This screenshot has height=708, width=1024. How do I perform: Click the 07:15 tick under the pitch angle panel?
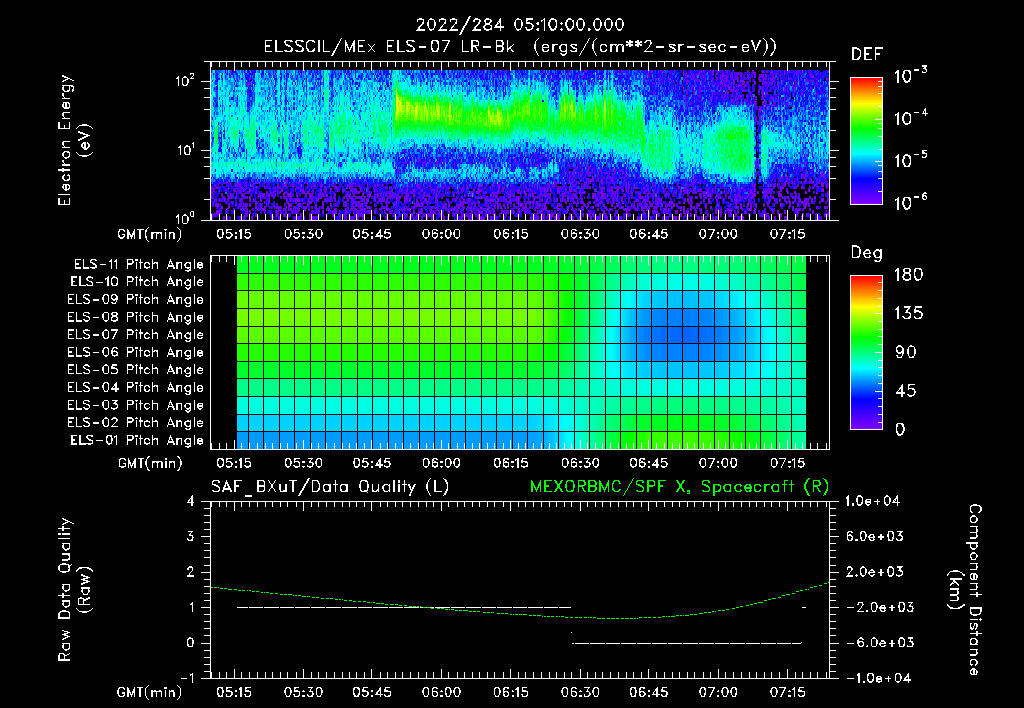(788, 464)
